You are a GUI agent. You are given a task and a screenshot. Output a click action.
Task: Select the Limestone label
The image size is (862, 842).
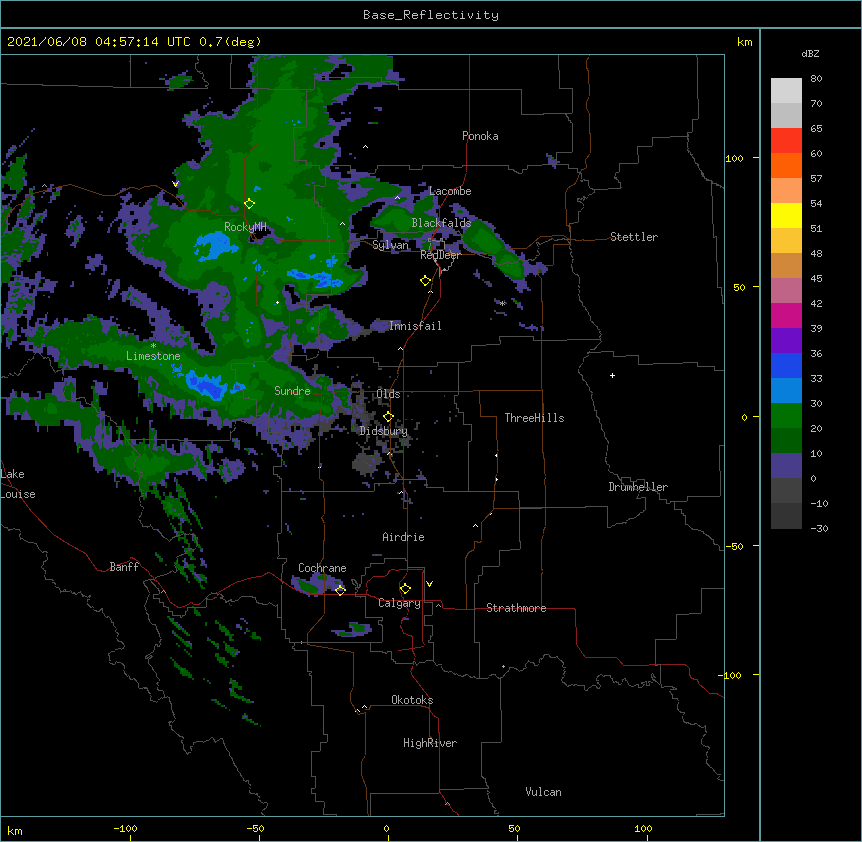153,356
